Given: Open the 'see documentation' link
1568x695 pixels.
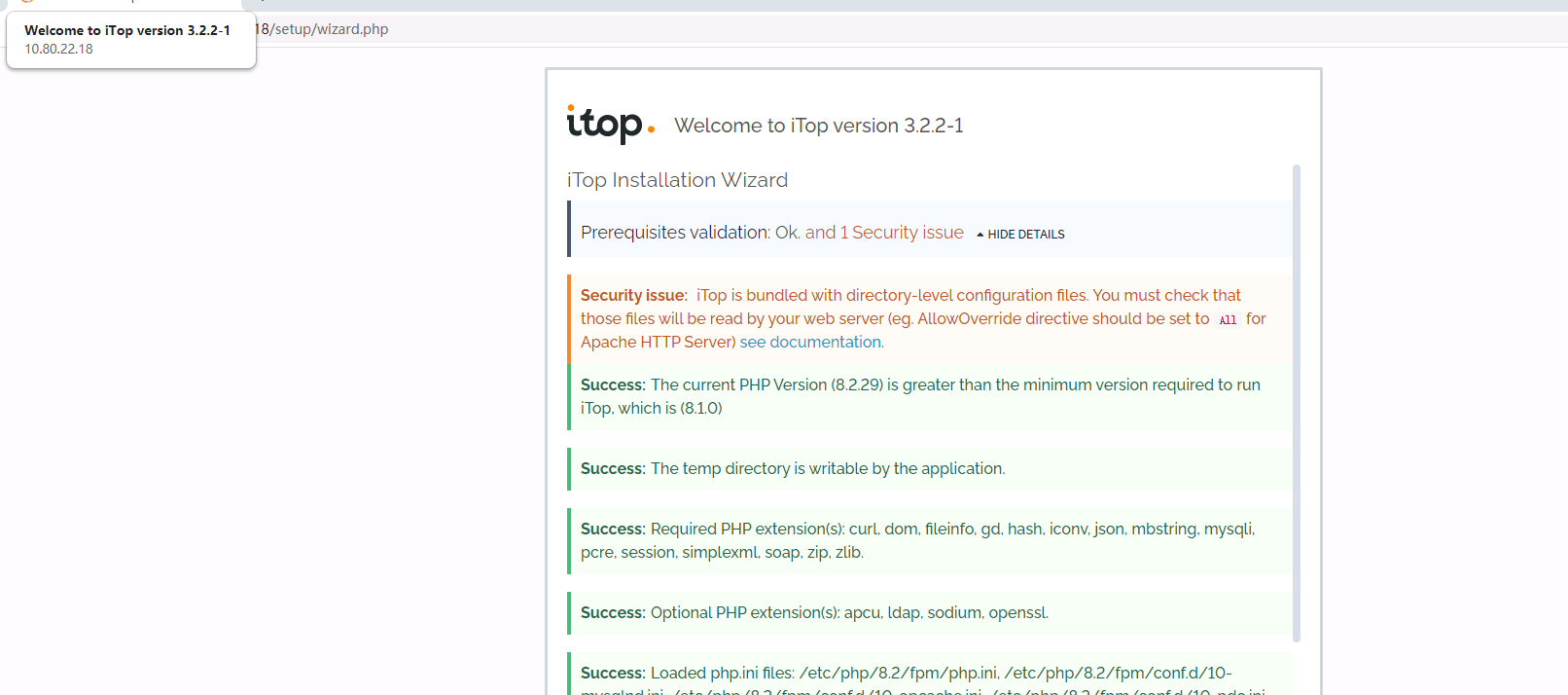Looking at the screenshot, I should [811, 342].
